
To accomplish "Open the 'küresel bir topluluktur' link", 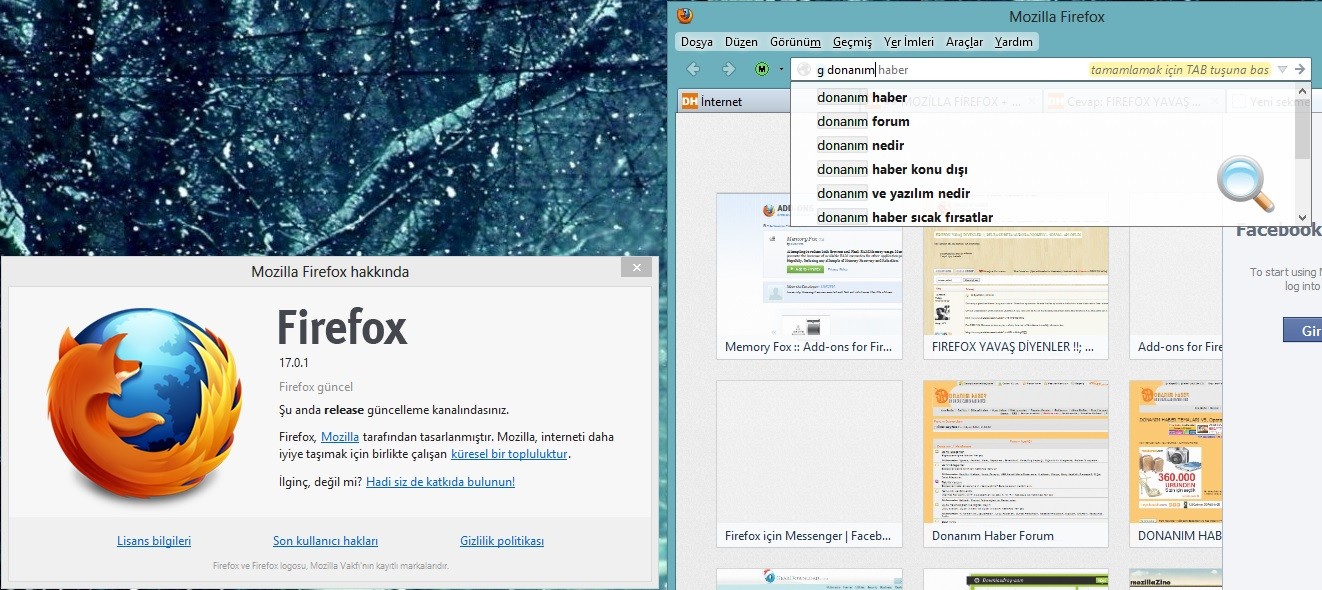I will pyautogui.click(x=509, y=454).
